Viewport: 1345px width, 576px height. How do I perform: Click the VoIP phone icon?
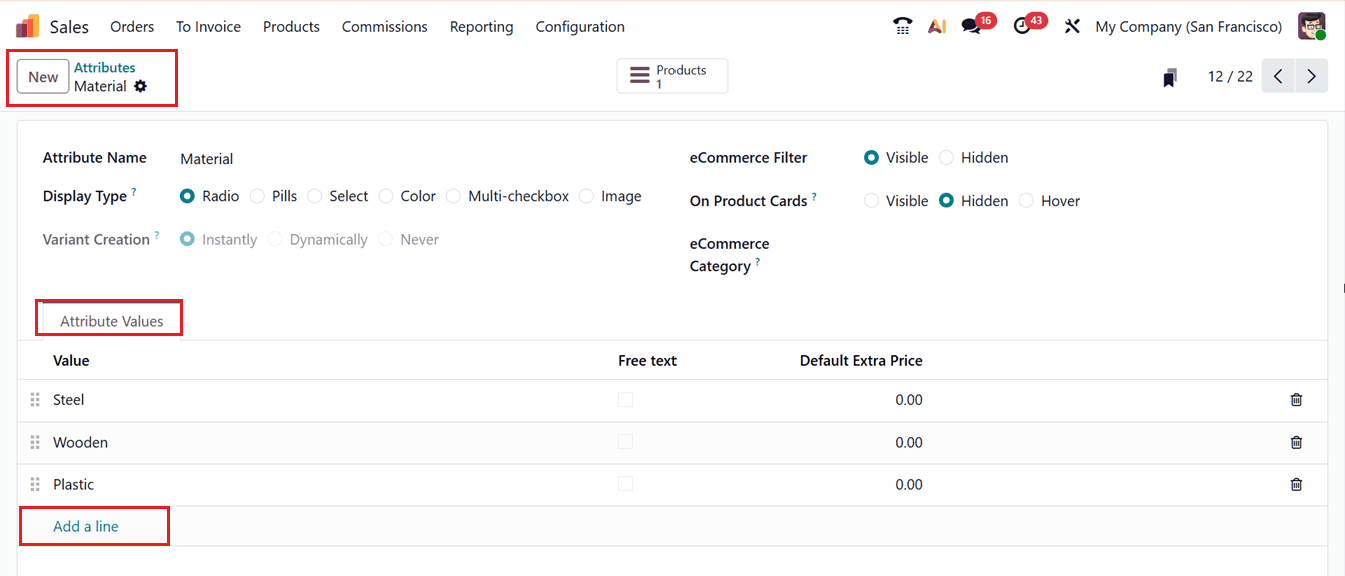coord(902,25)
